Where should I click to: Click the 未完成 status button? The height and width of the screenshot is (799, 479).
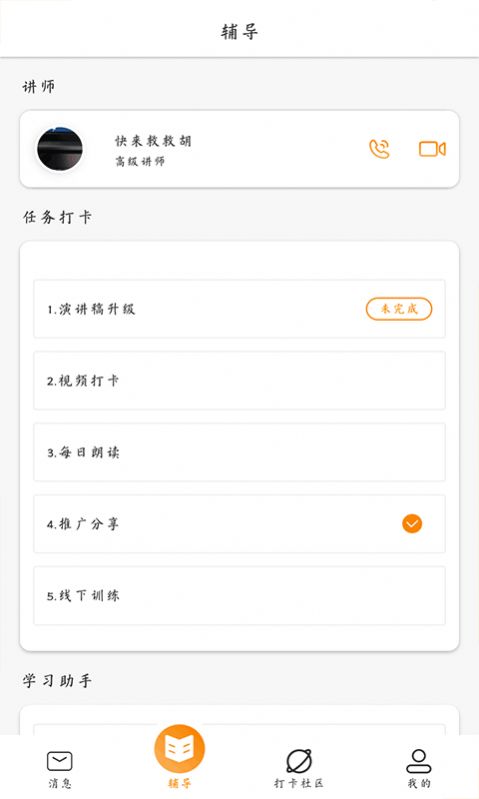399,309
